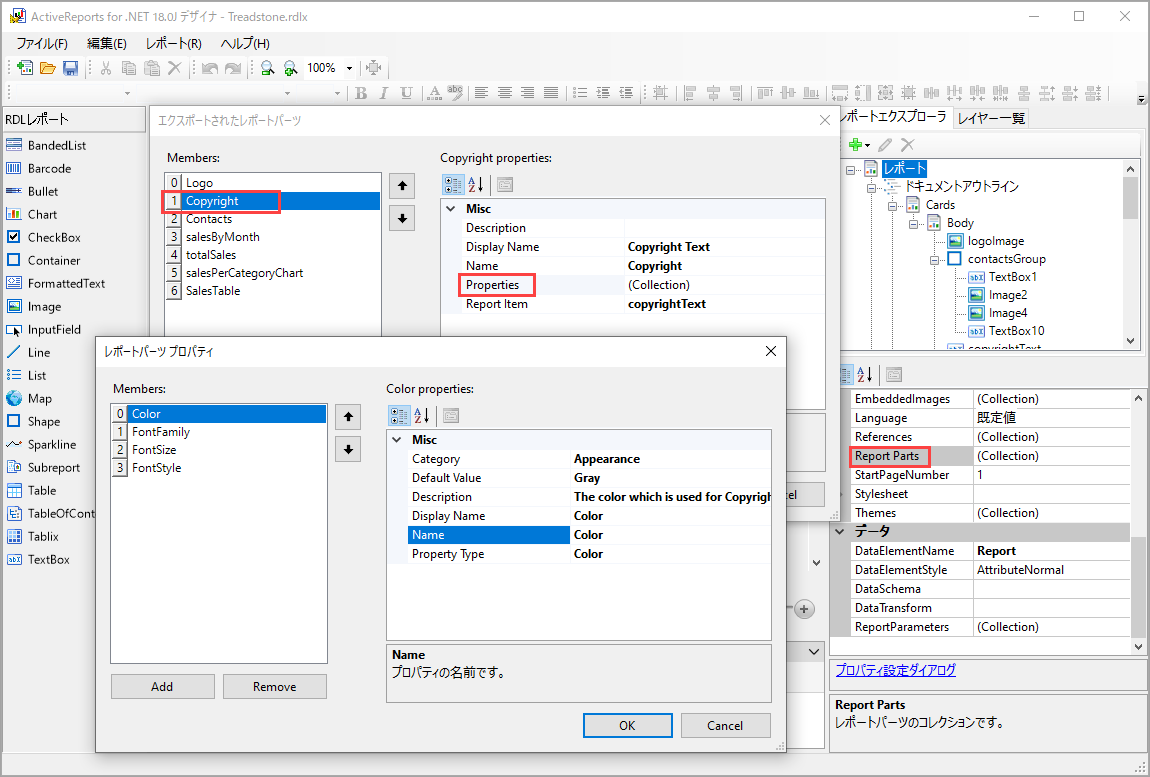
Task: Open the レポート(R) menu
Action: point(173,43)
